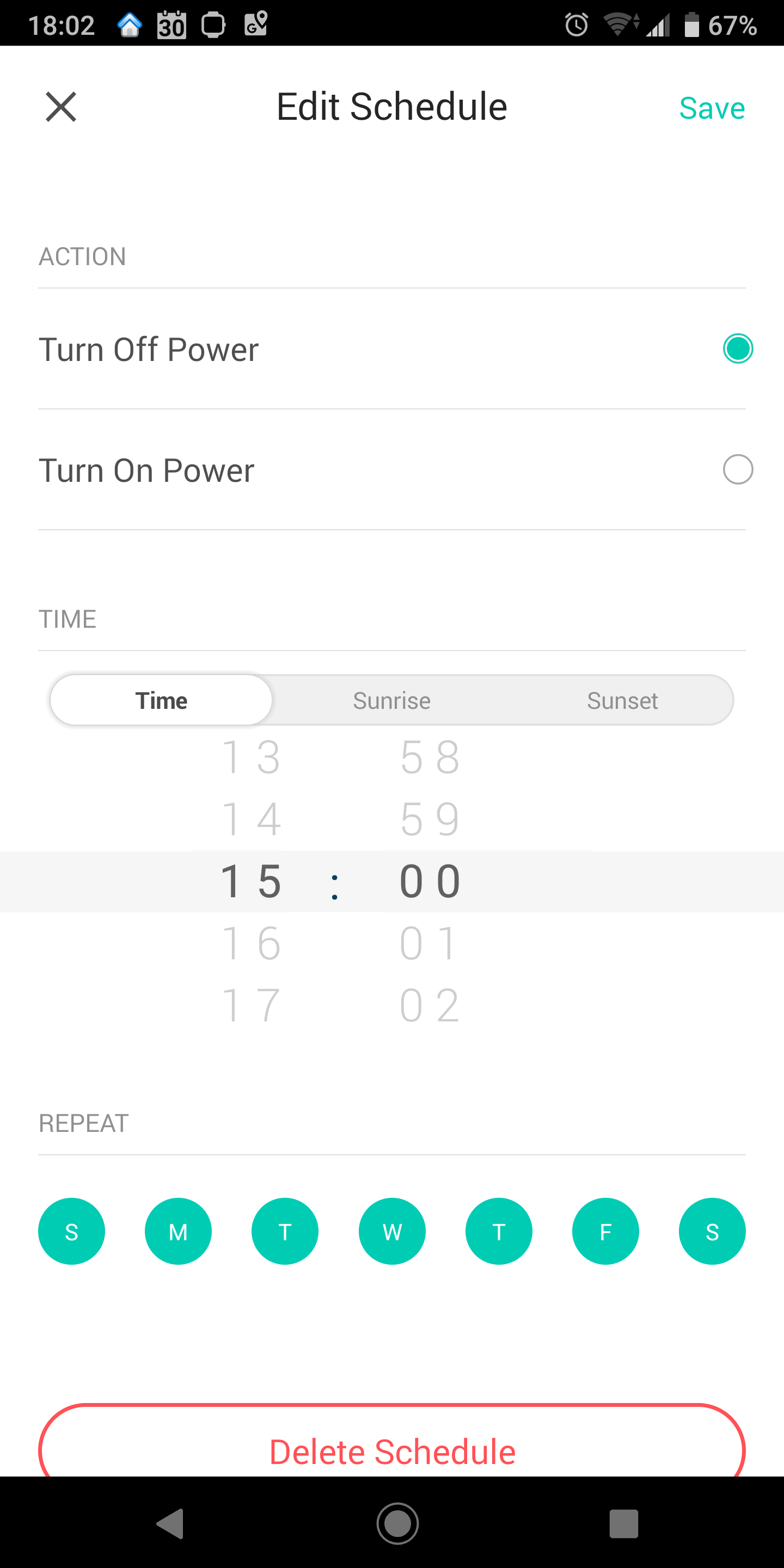Toggle Monday repeat day circle
The width and height of the screenshot is (784, 1568).
179,1232
